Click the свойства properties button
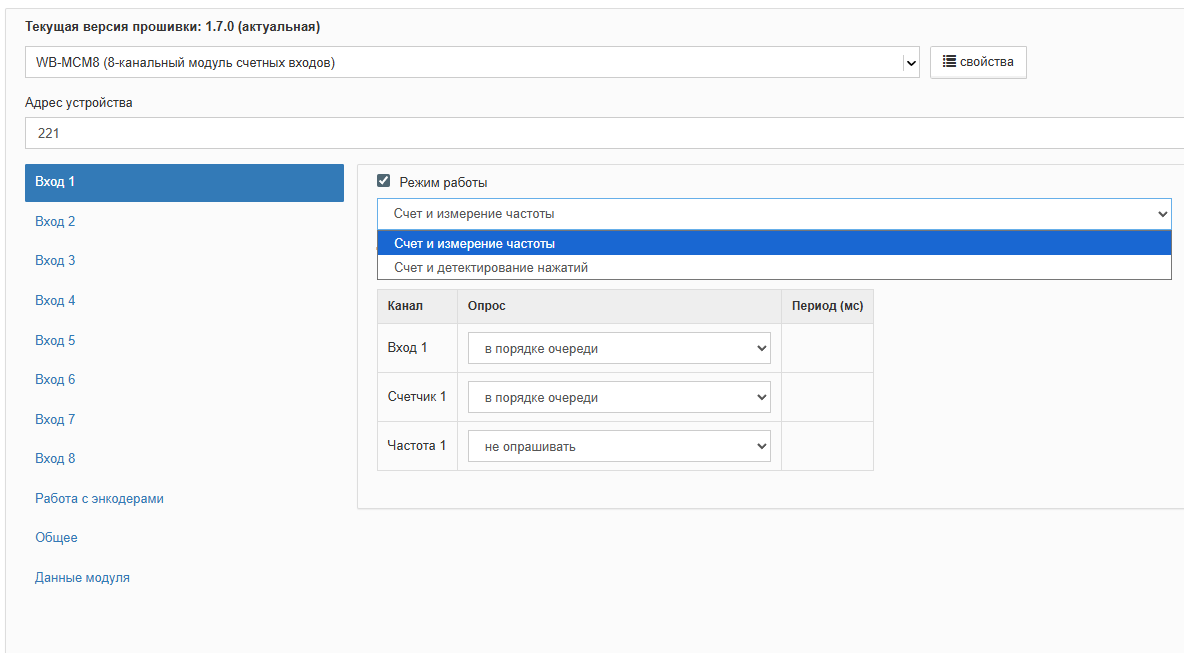1184x653 pixels. coord(978,62)
